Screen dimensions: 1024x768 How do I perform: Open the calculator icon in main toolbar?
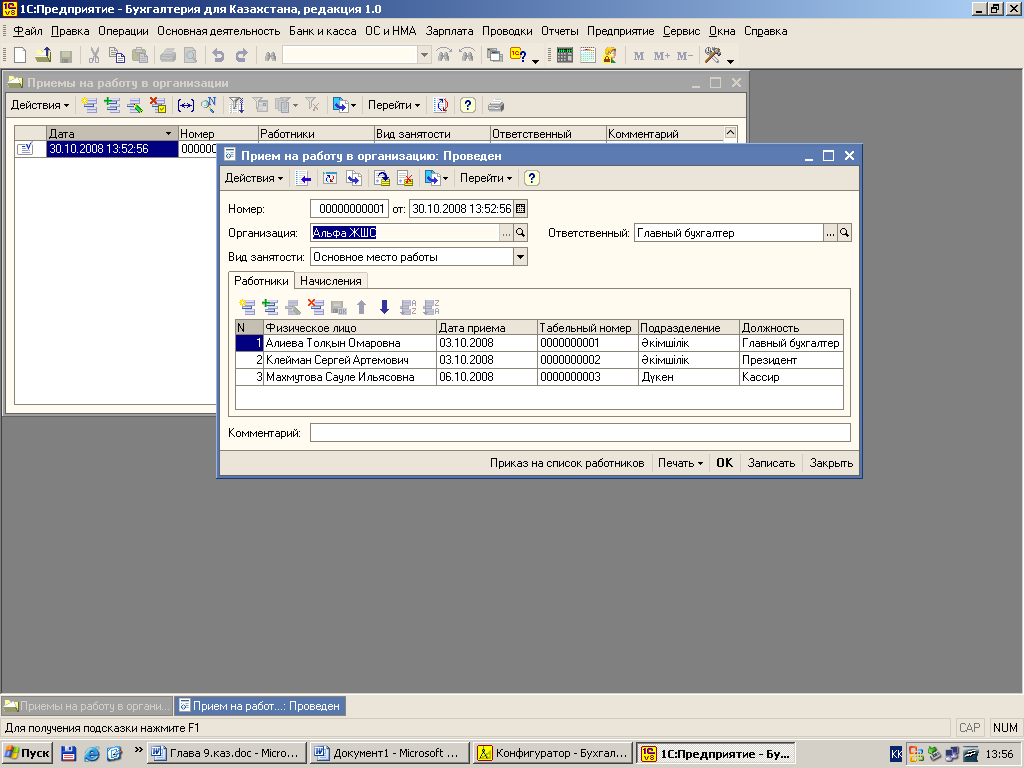click(565, 56)
